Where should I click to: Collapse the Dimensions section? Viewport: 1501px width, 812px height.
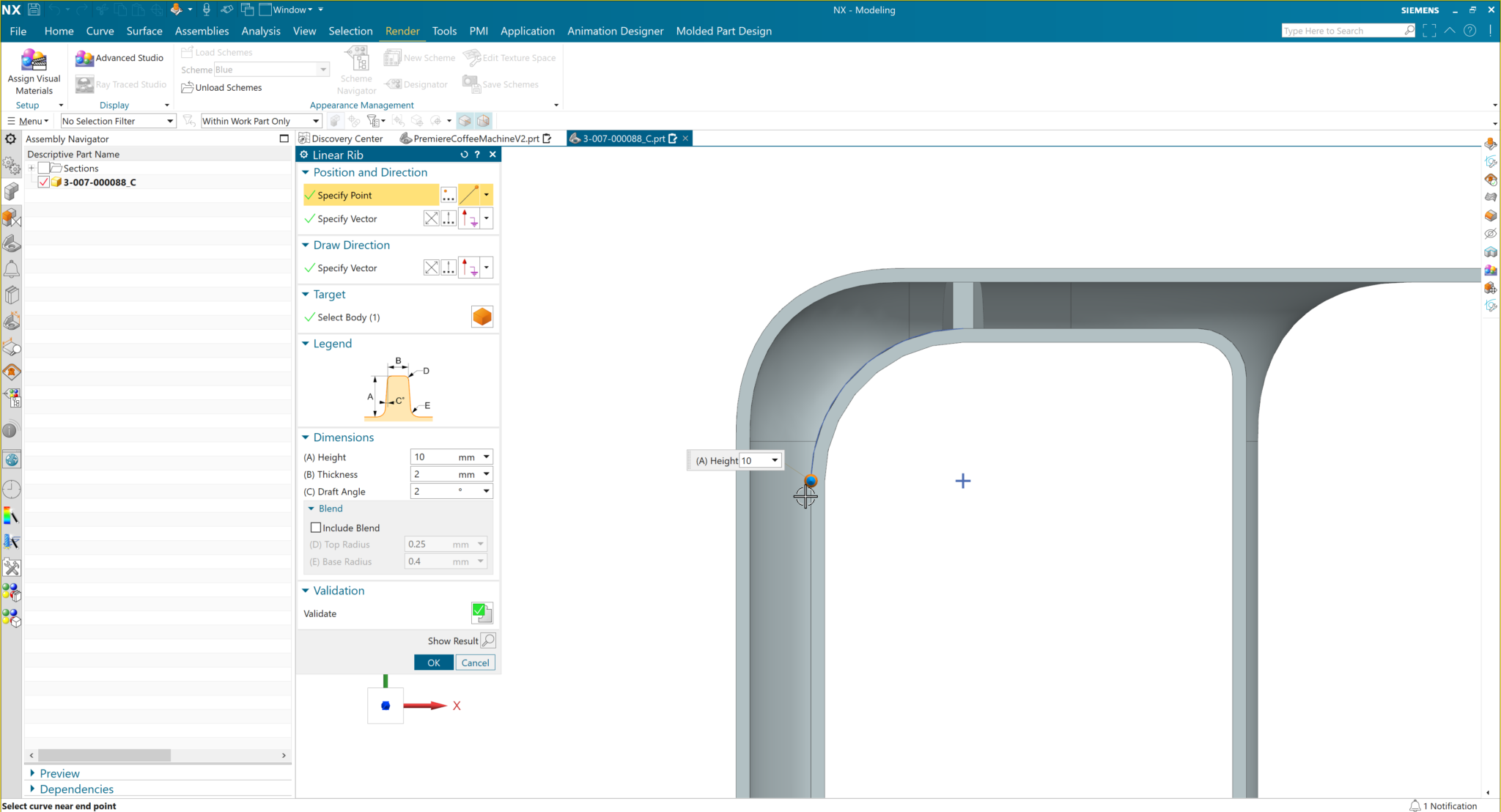tap(306, 437)
